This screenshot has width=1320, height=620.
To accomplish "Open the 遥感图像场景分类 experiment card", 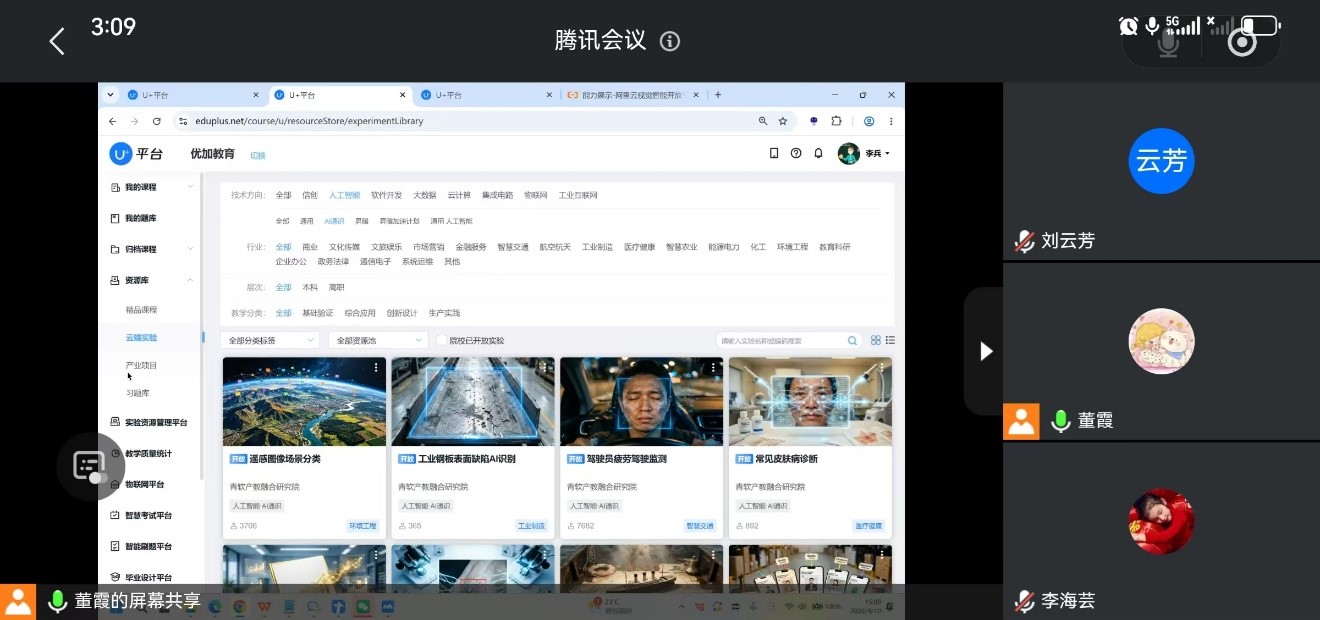I will [x=304, y=447].
